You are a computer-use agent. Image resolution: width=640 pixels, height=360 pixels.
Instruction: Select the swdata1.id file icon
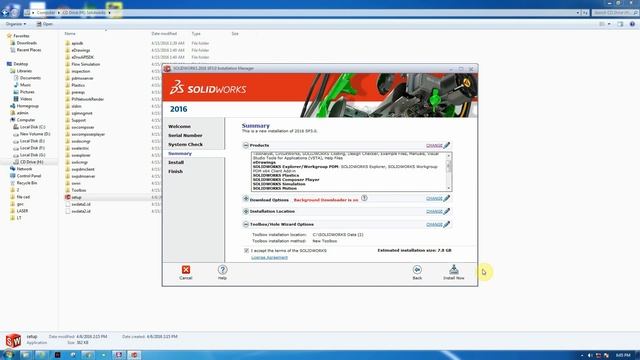(x=68, y=204)
